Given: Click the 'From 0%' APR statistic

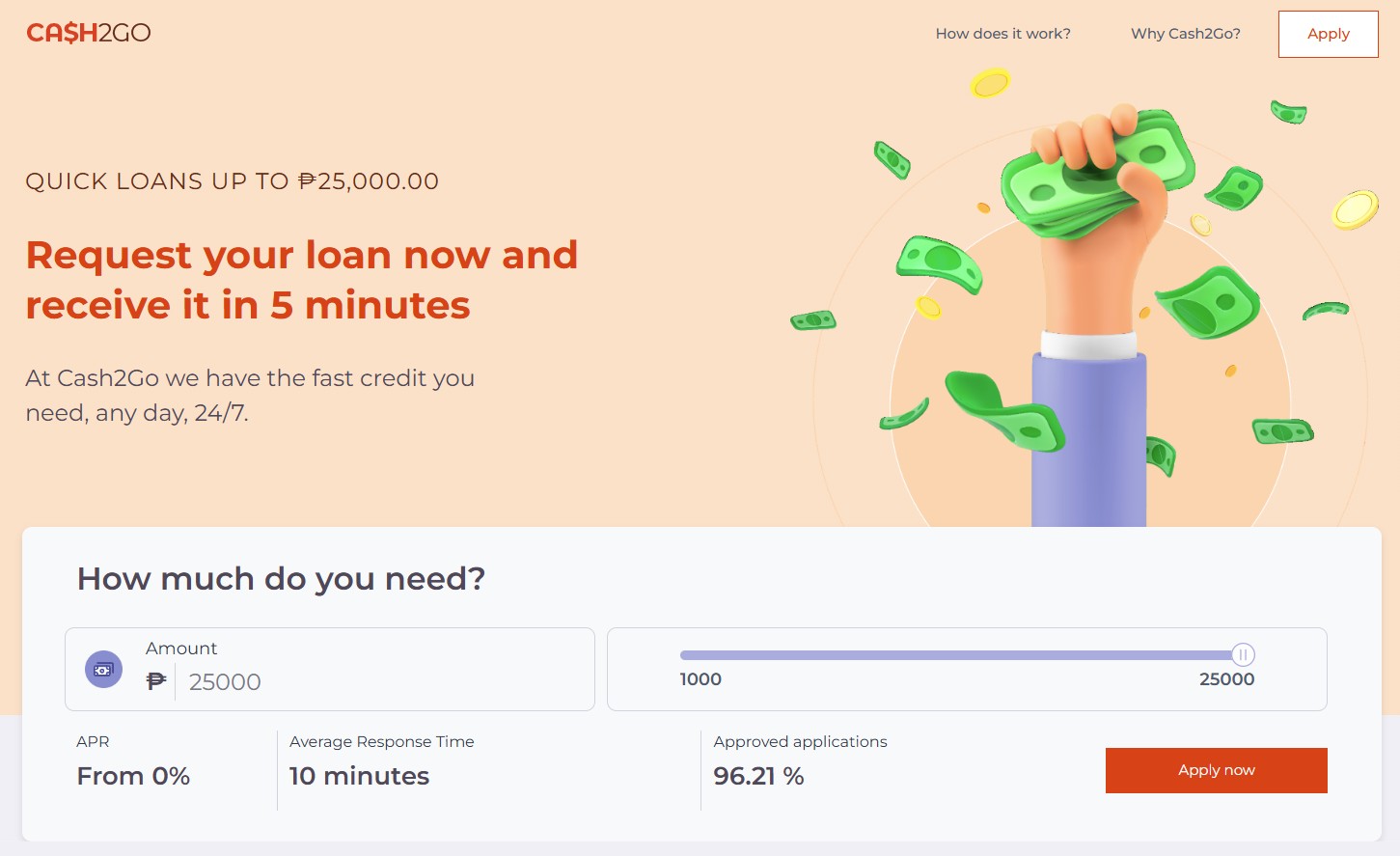Looking at the screenshot, I should click(x=133, y=776).
